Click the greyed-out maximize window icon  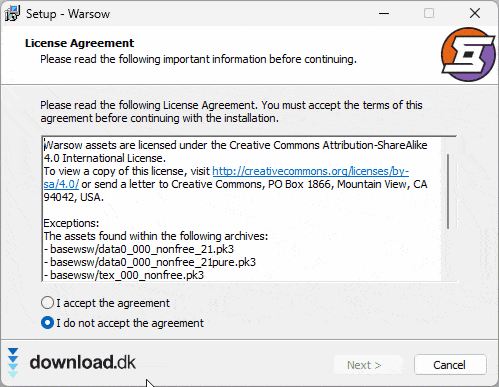pyautogui.click(x=429, y=13)
